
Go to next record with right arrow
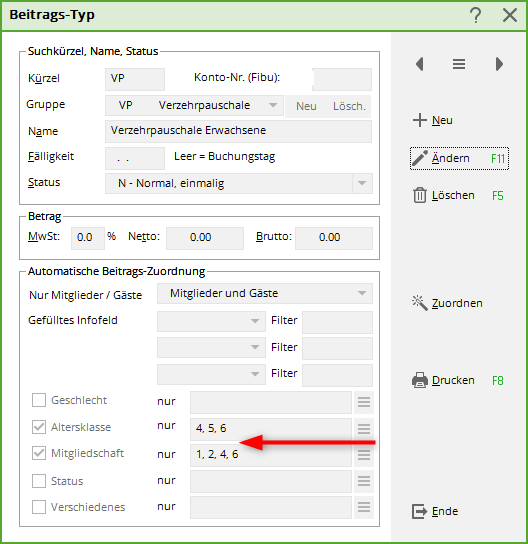tap(499, 64)
